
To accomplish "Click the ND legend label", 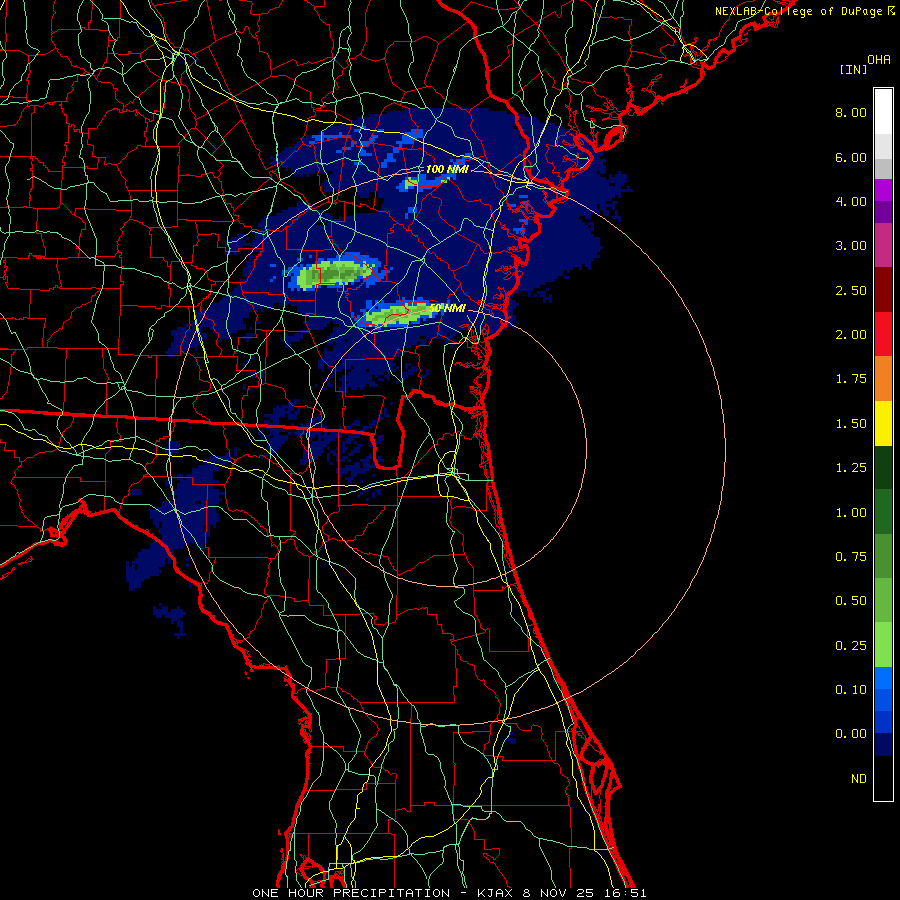I will (x=859, y=779).
